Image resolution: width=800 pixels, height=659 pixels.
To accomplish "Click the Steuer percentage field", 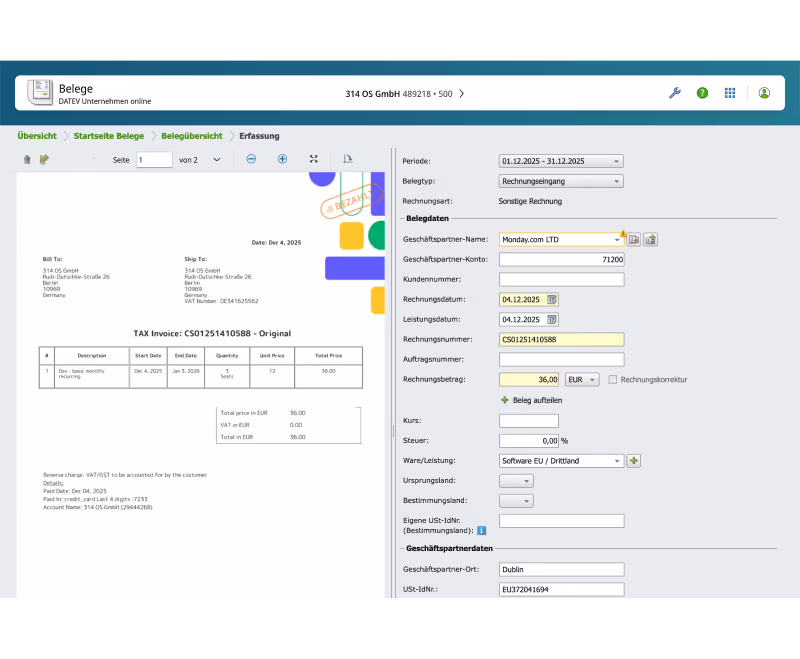I will 529,441.
